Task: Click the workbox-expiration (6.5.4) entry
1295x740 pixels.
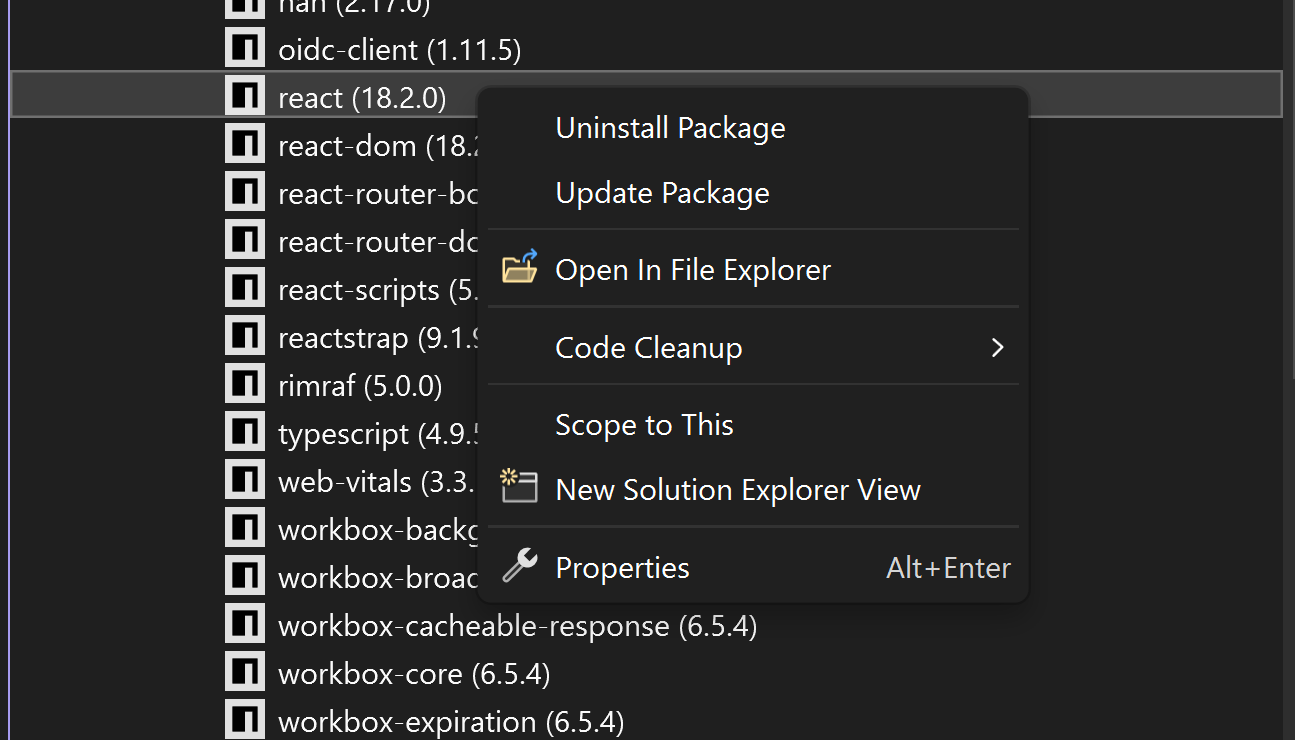Action: (450, 720)
